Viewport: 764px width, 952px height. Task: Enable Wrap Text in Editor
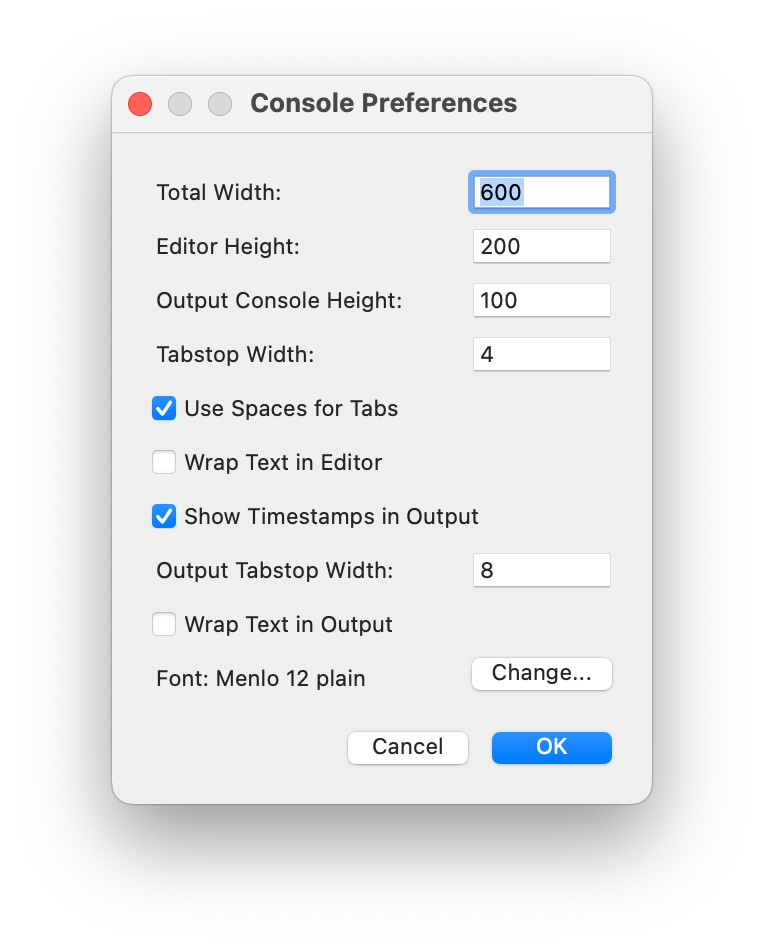click(164, 462)
